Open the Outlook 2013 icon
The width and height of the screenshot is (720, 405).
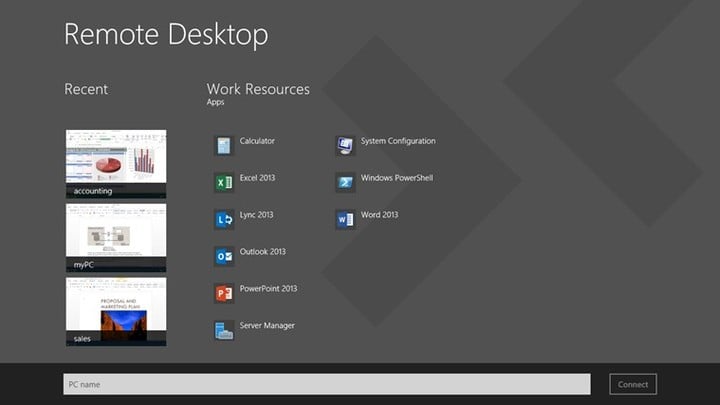click(224, 257)
